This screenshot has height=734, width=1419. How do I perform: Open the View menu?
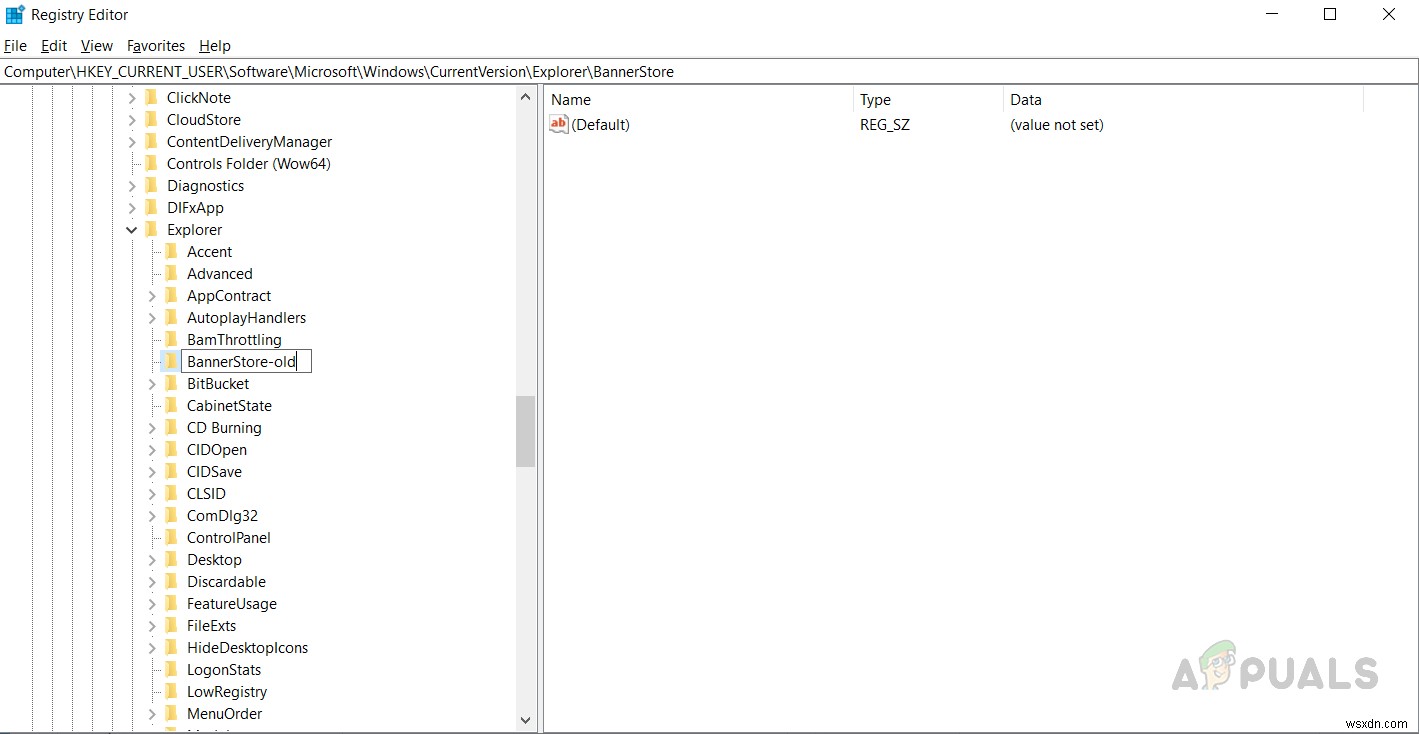97,46
